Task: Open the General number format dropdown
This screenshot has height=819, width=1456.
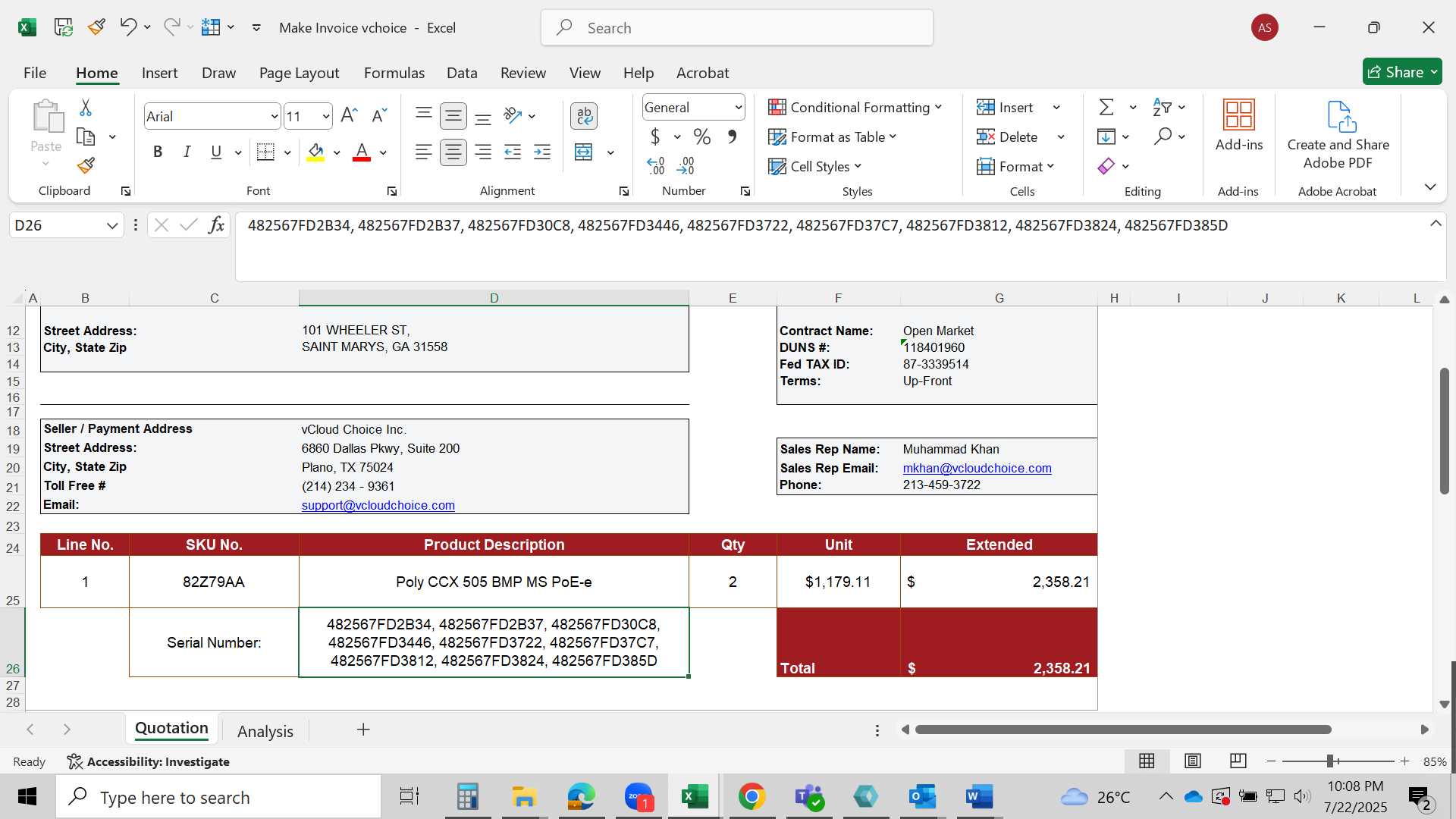Action: (738, 107)
